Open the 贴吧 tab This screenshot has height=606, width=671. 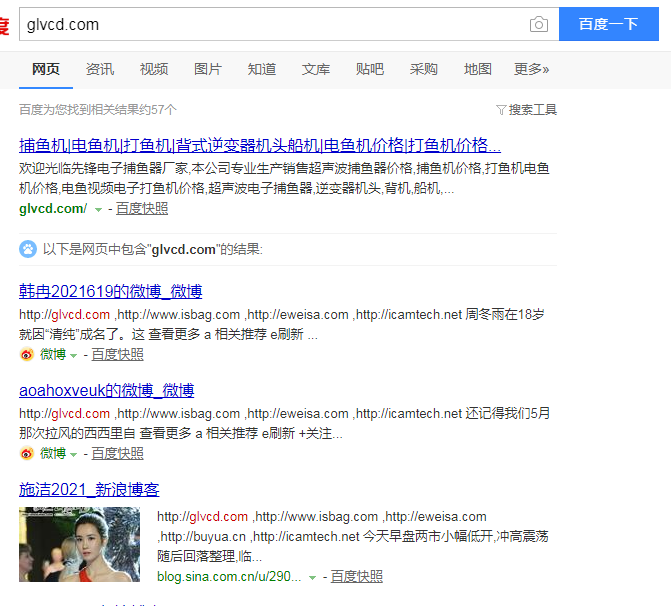[369, 69]
